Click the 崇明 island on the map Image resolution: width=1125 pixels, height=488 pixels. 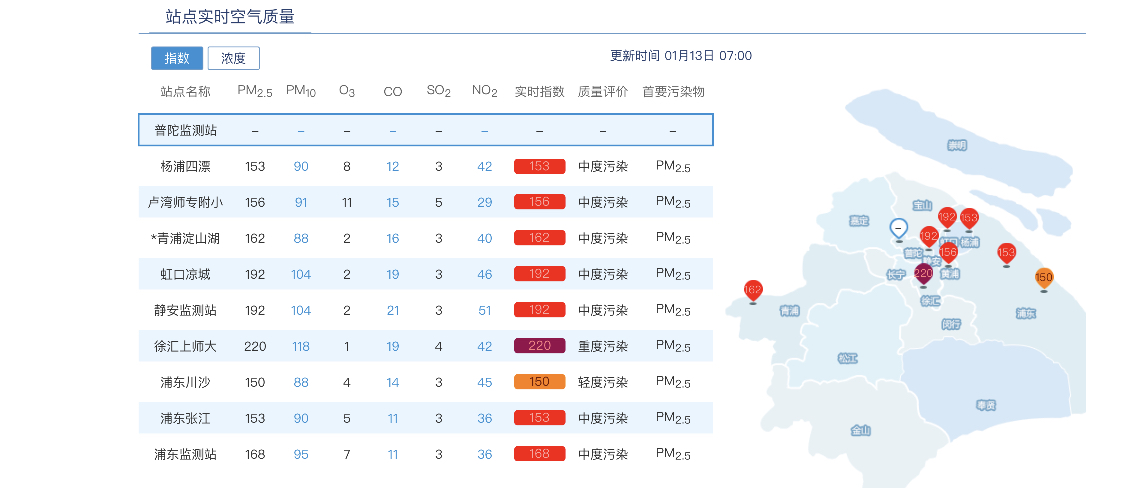957,145
